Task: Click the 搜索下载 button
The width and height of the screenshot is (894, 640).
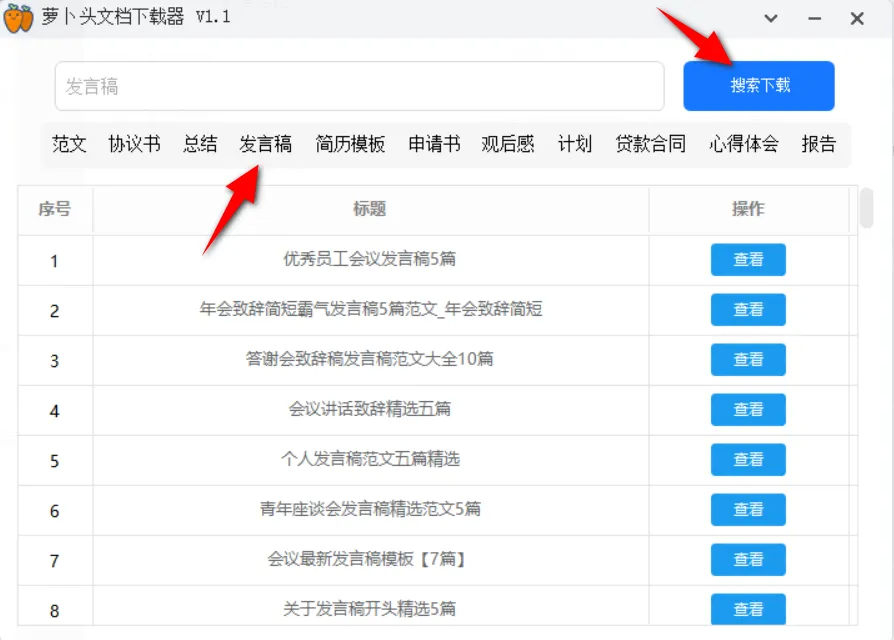Action: coord(759,86)
